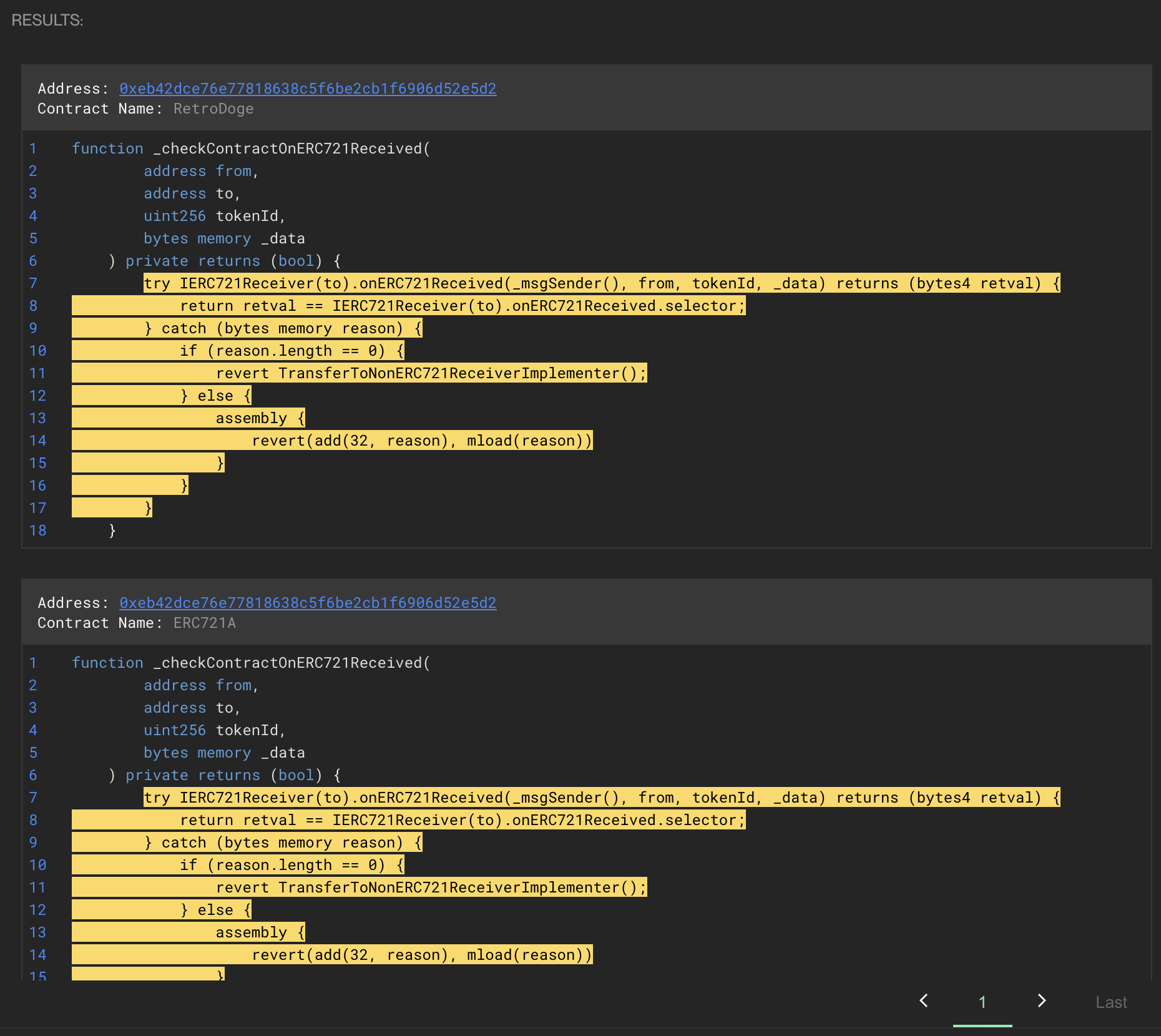
Task: Click the return retval line in ERC721A snippet
Action: [462, 820]
